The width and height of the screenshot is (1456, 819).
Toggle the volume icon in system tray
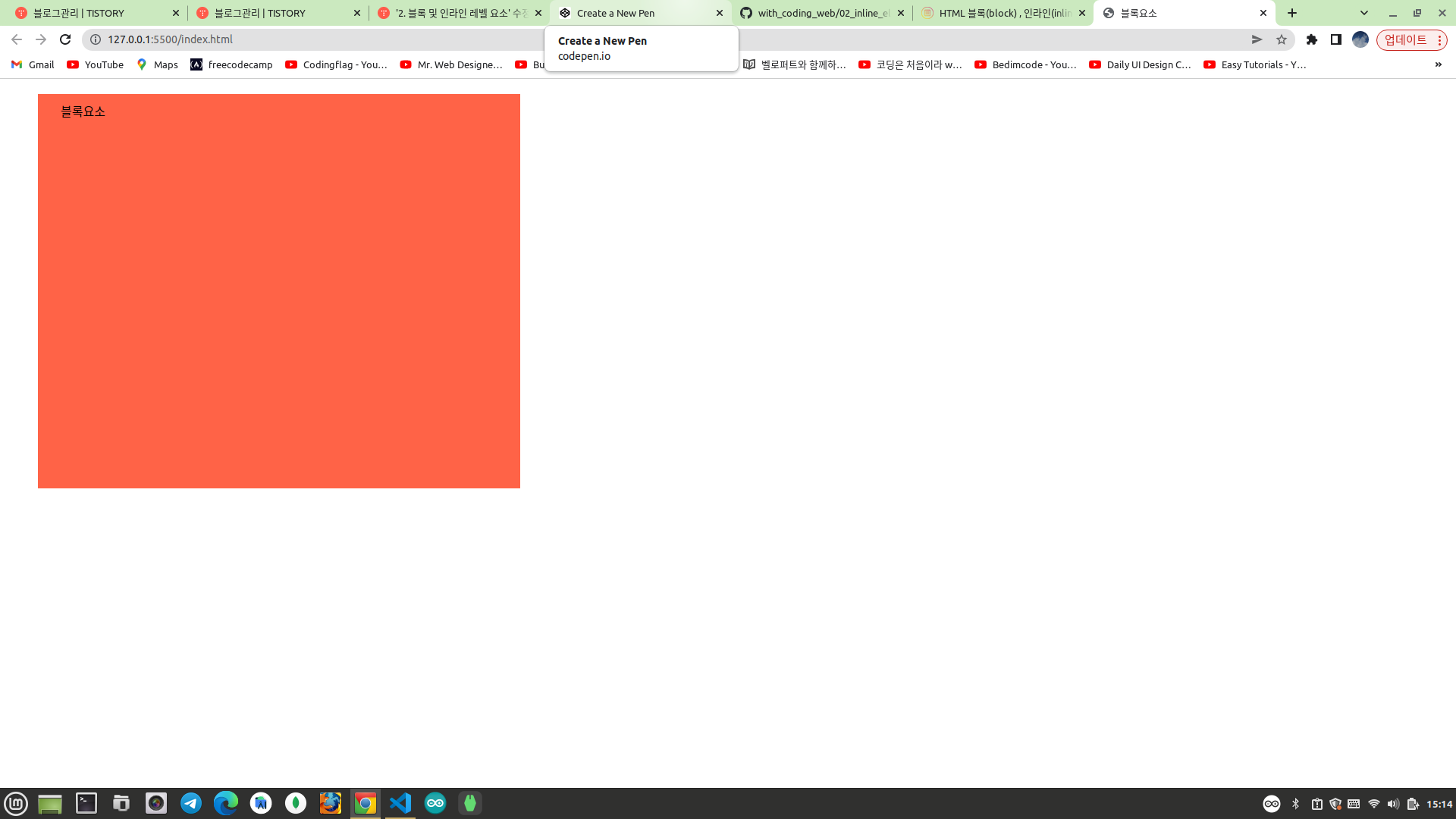tap(1393, 804)
